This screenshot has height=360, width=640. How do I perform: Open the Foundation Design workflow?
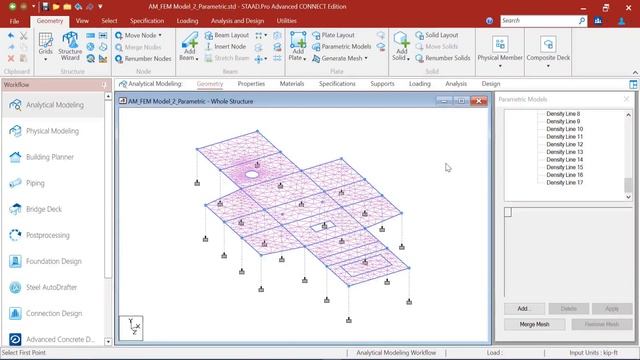point(53,261)
